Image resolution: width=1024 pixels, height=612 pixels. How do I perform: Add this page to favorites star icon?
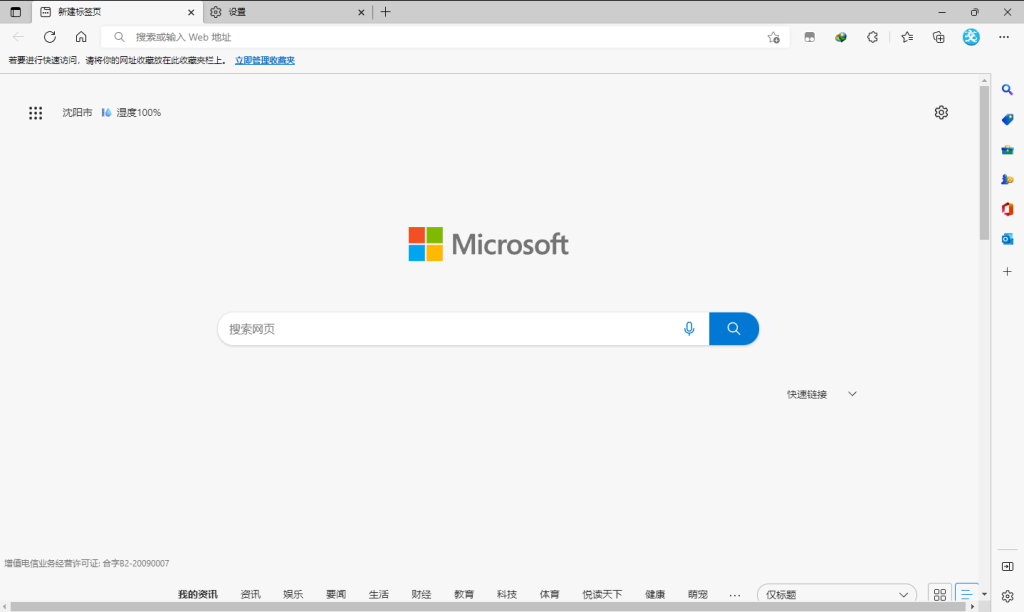pyautogui.click(x=773, y=37)
